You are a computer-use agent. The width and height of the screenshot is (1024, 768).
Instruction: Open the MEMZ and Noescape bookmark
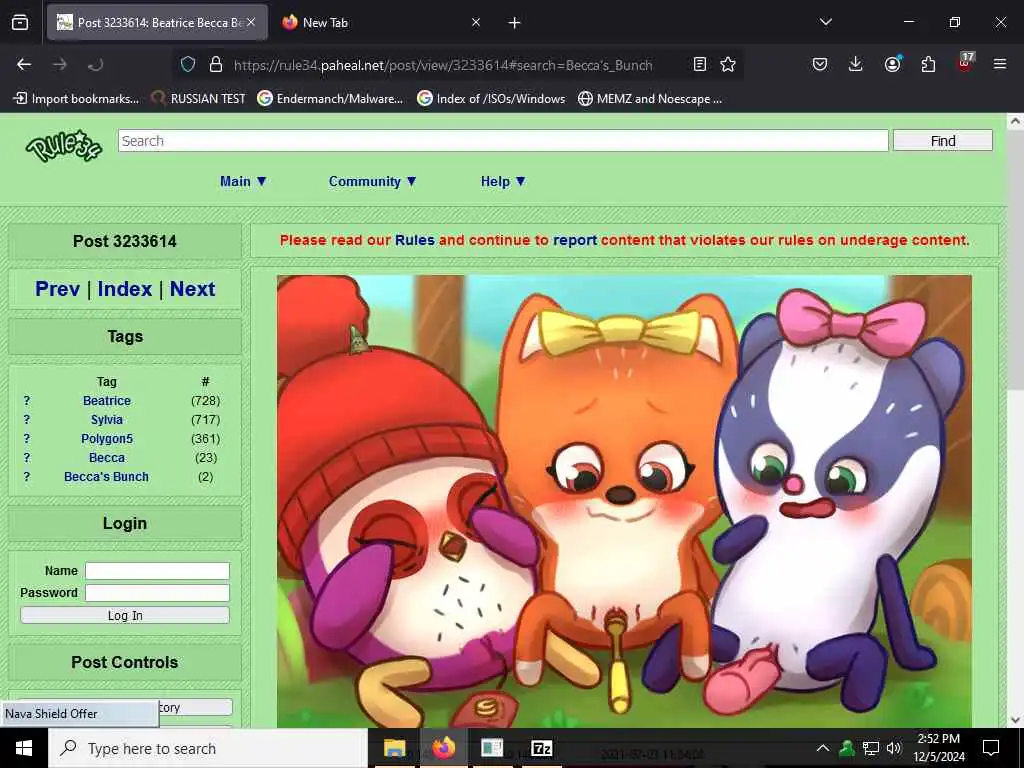(x=650, y=99)
